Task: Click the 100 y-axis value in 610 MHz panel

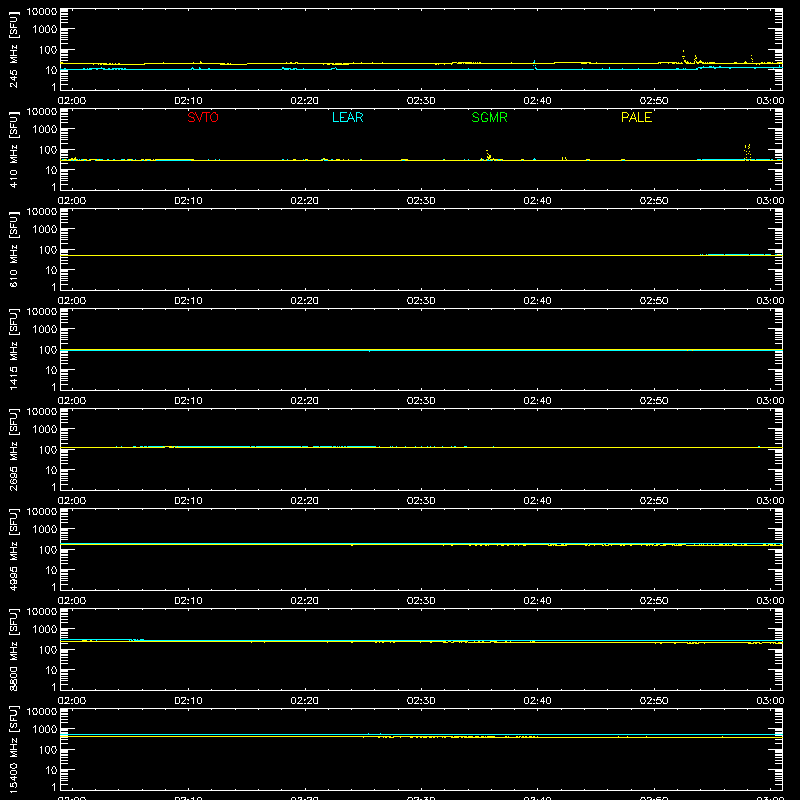Action: 48,250
